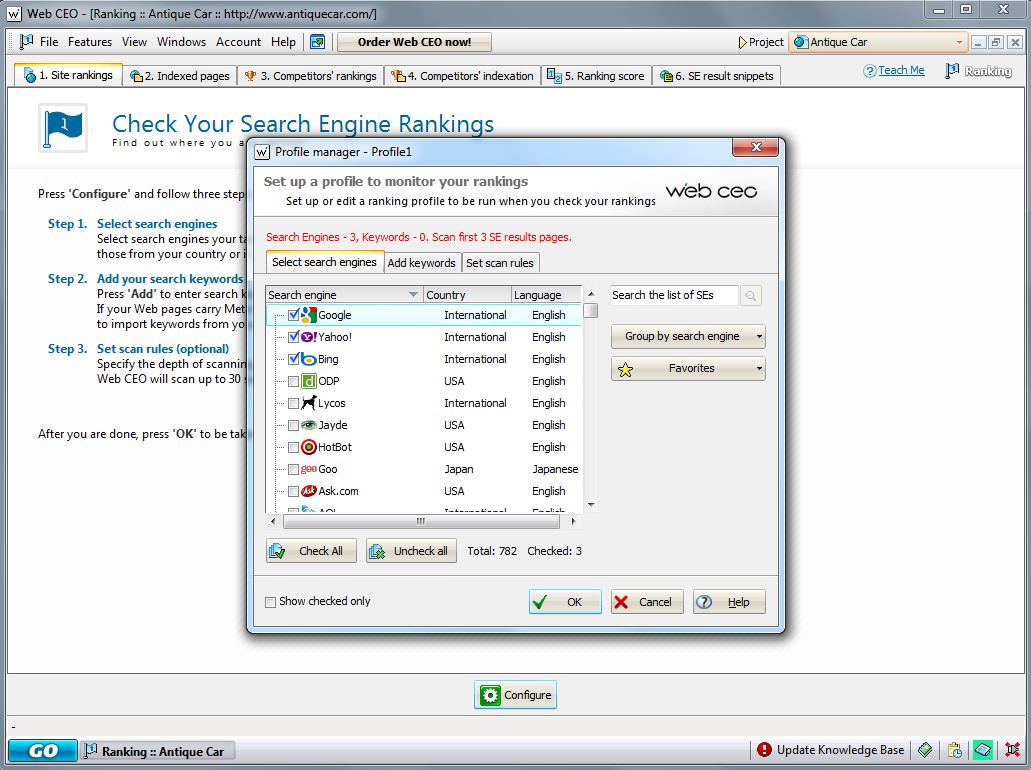Click Update Knowledge Base in status bar

[840, 750]
